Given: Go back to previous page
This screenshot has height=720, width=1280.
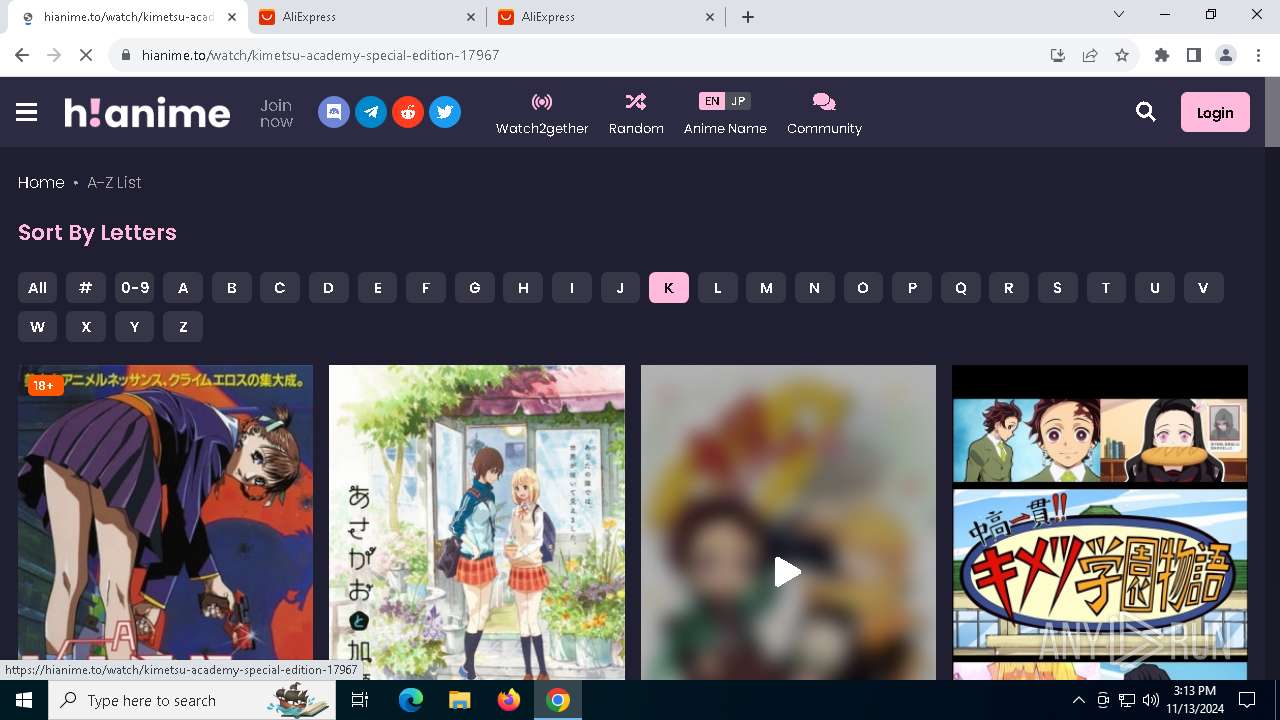Looking at the screenshot, I should point(22,55).
